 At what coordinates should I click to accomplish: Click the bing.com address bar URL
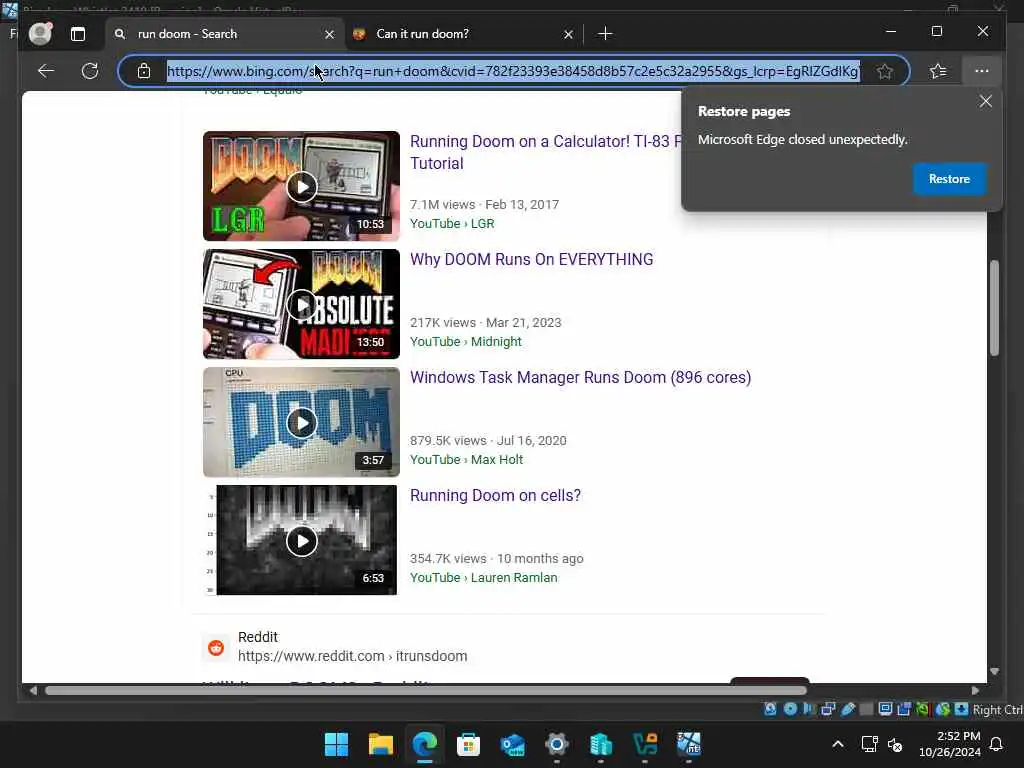coord(513,71)
